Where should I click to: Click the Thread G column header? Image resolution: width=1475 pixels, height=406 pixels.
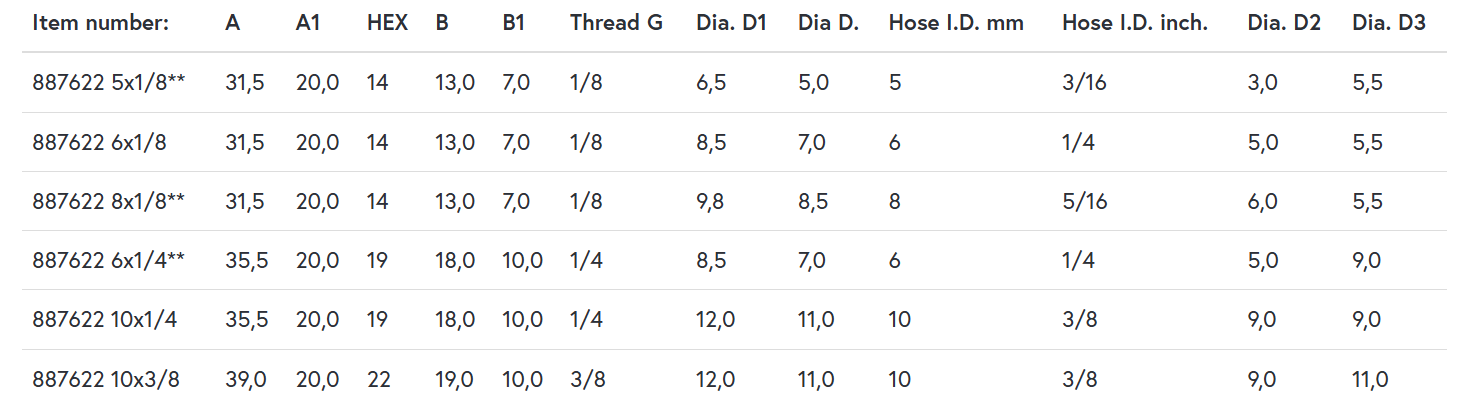pyautogui.click(x=616, y=23)
